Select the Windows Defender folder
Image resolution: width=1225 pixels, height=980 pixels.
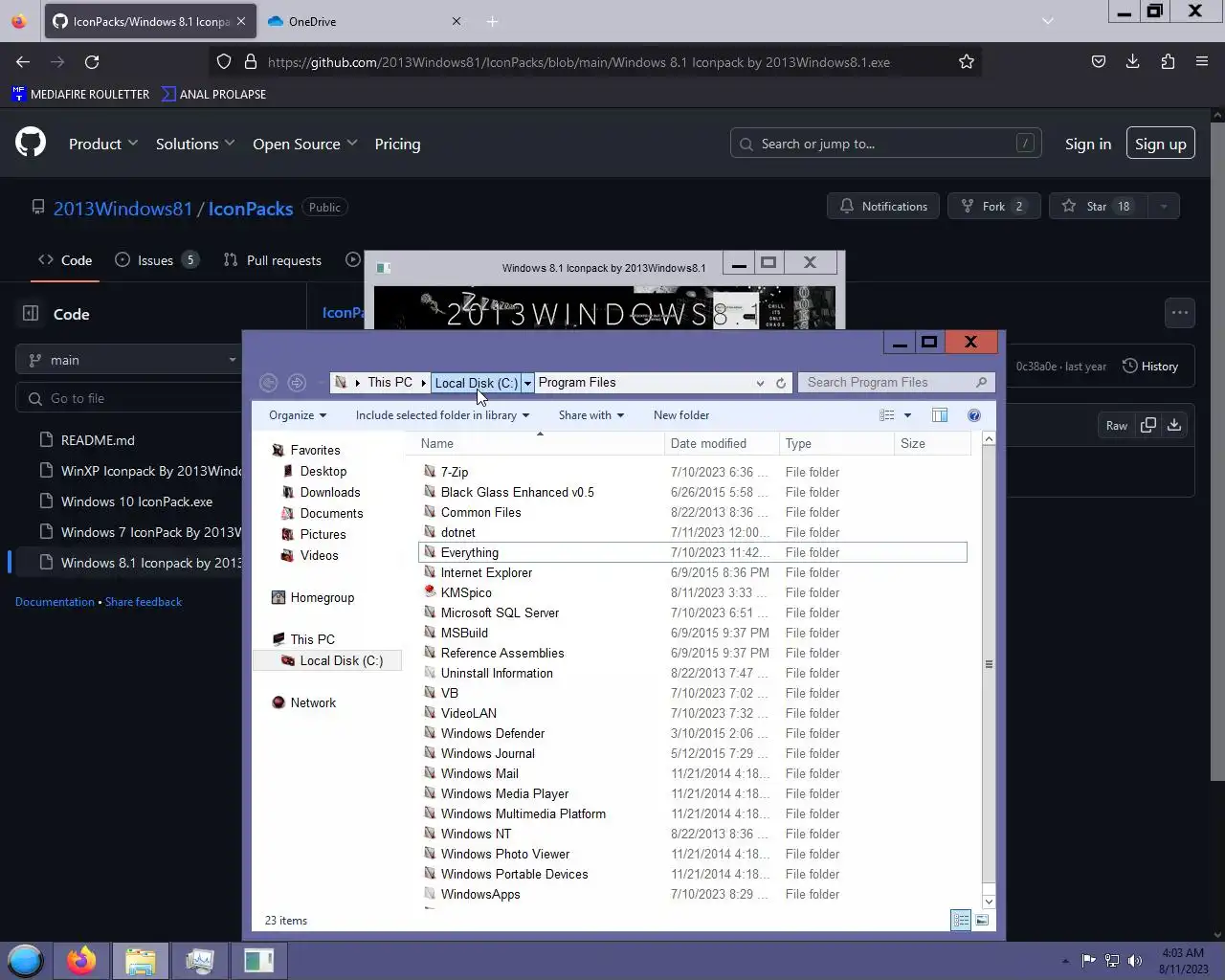point(493,733)
